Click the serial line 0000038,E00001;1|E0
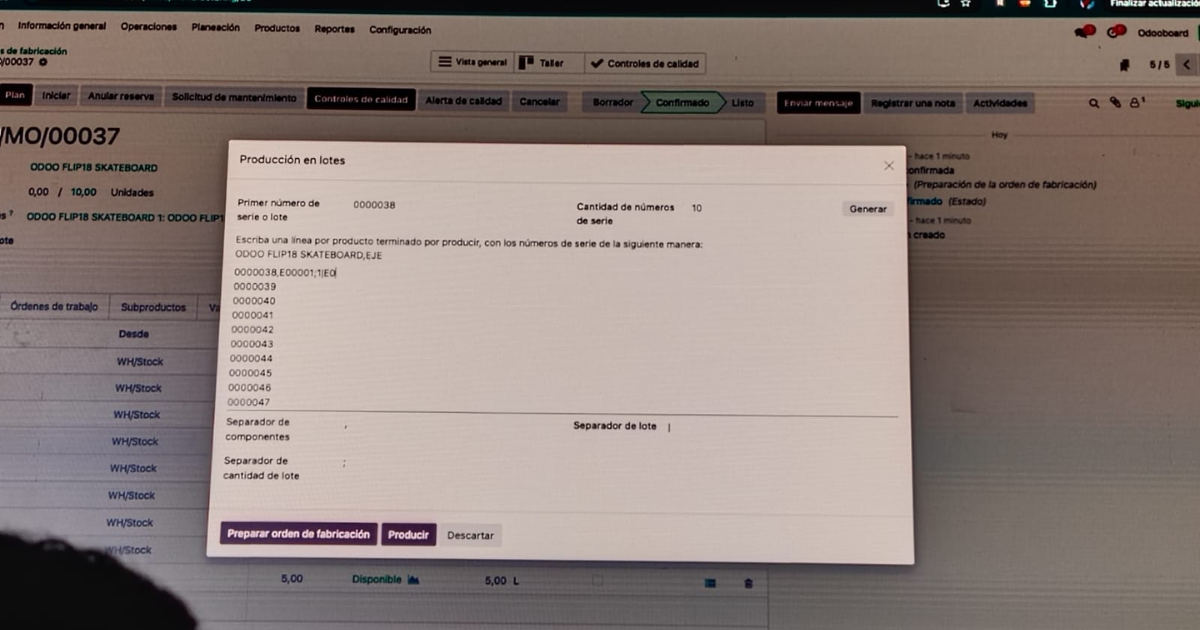This screenshot has width=1200, height=630. [x=285, y=272]
